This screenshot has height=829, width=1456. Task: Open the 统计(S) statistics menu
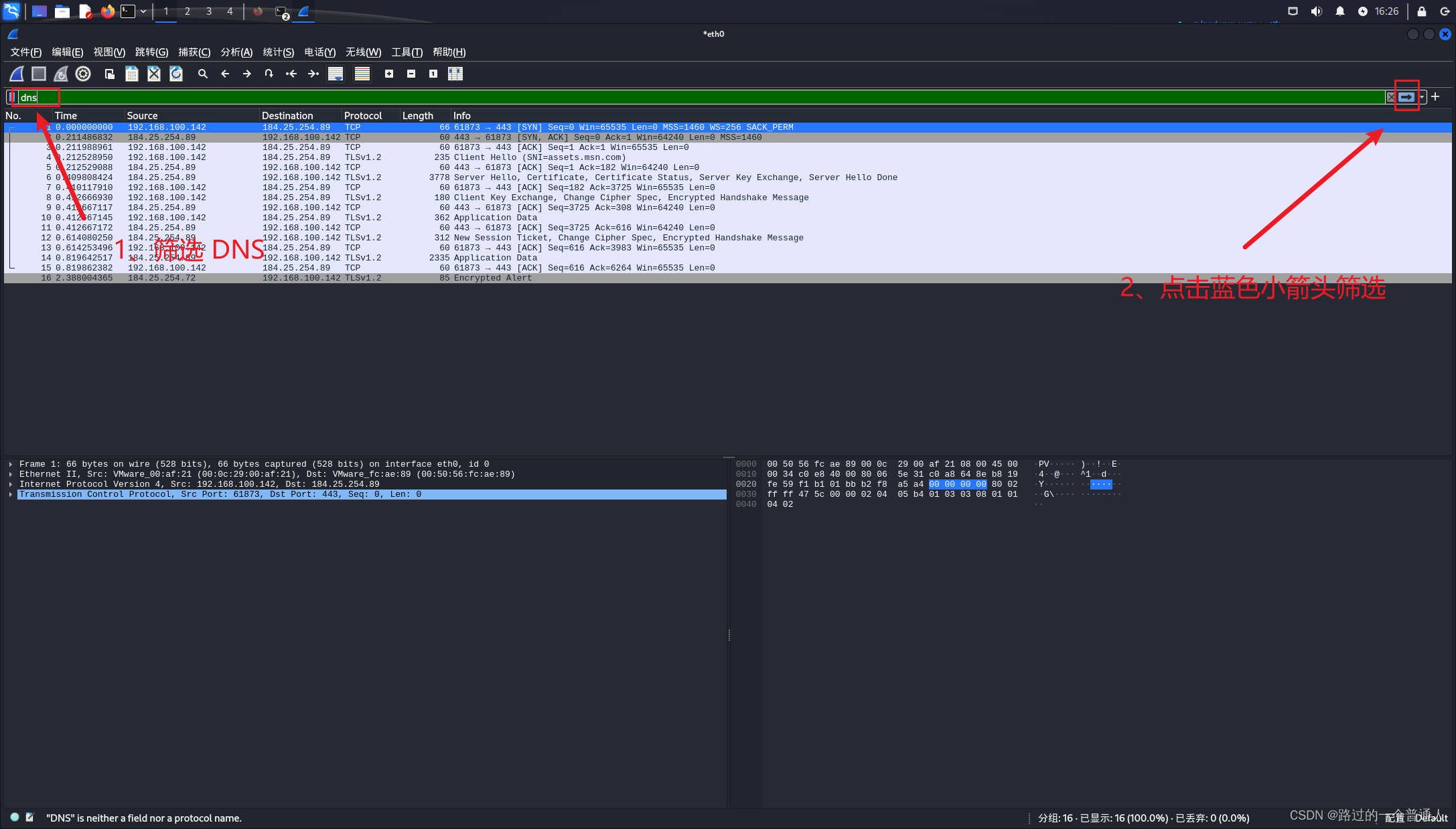point(278,52)
